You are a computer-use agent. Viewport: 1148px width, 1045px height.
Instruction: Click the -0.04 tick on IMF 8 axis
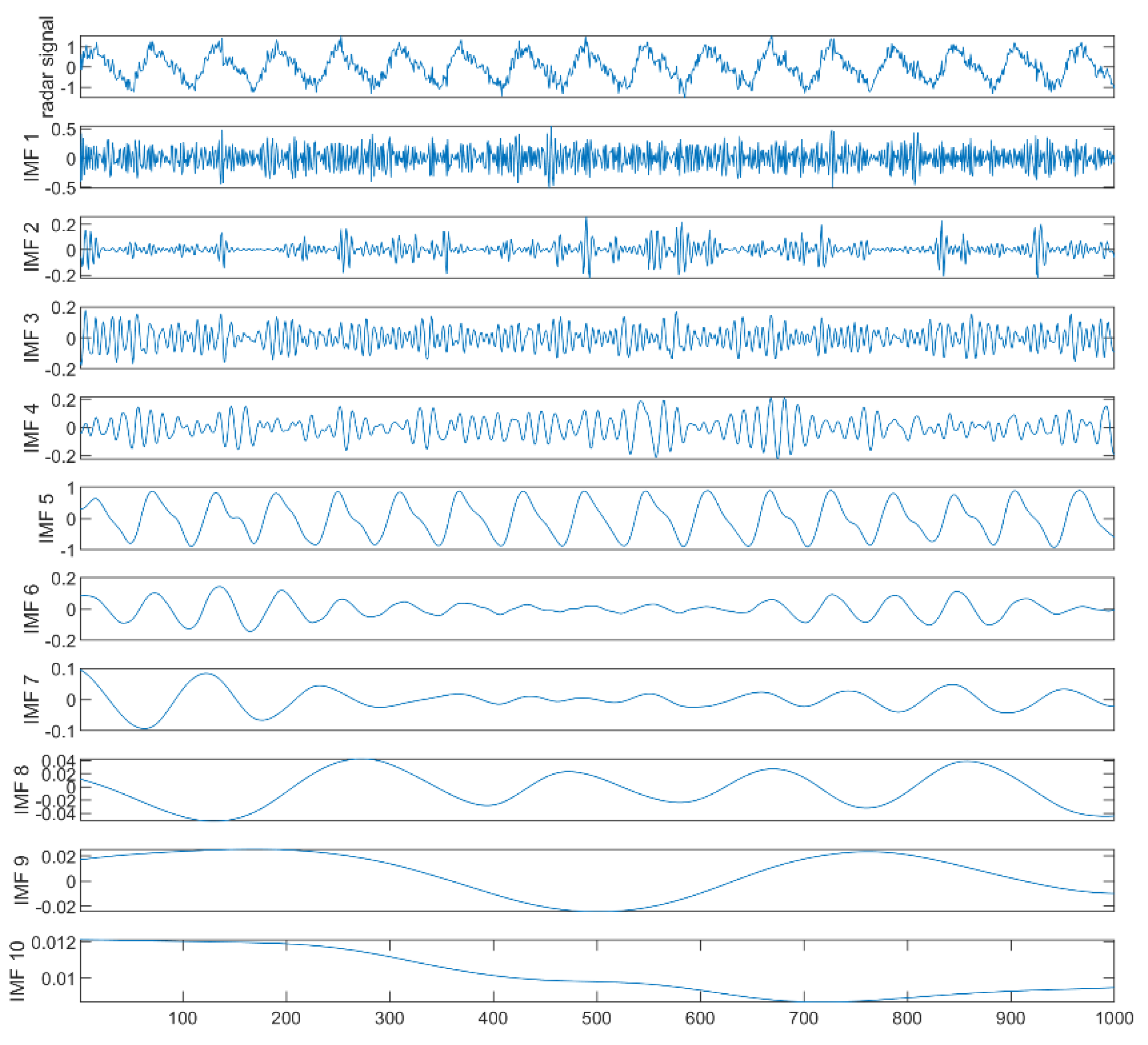pos(55,814)
